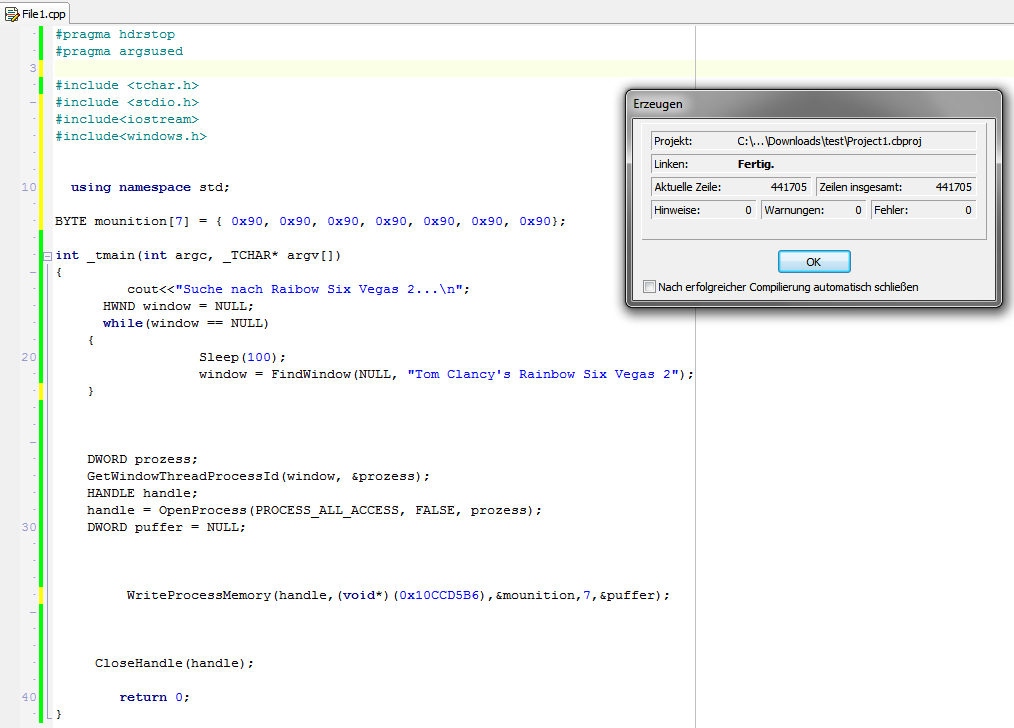Click line number 10 in the gutter

[x=29, y=187]
